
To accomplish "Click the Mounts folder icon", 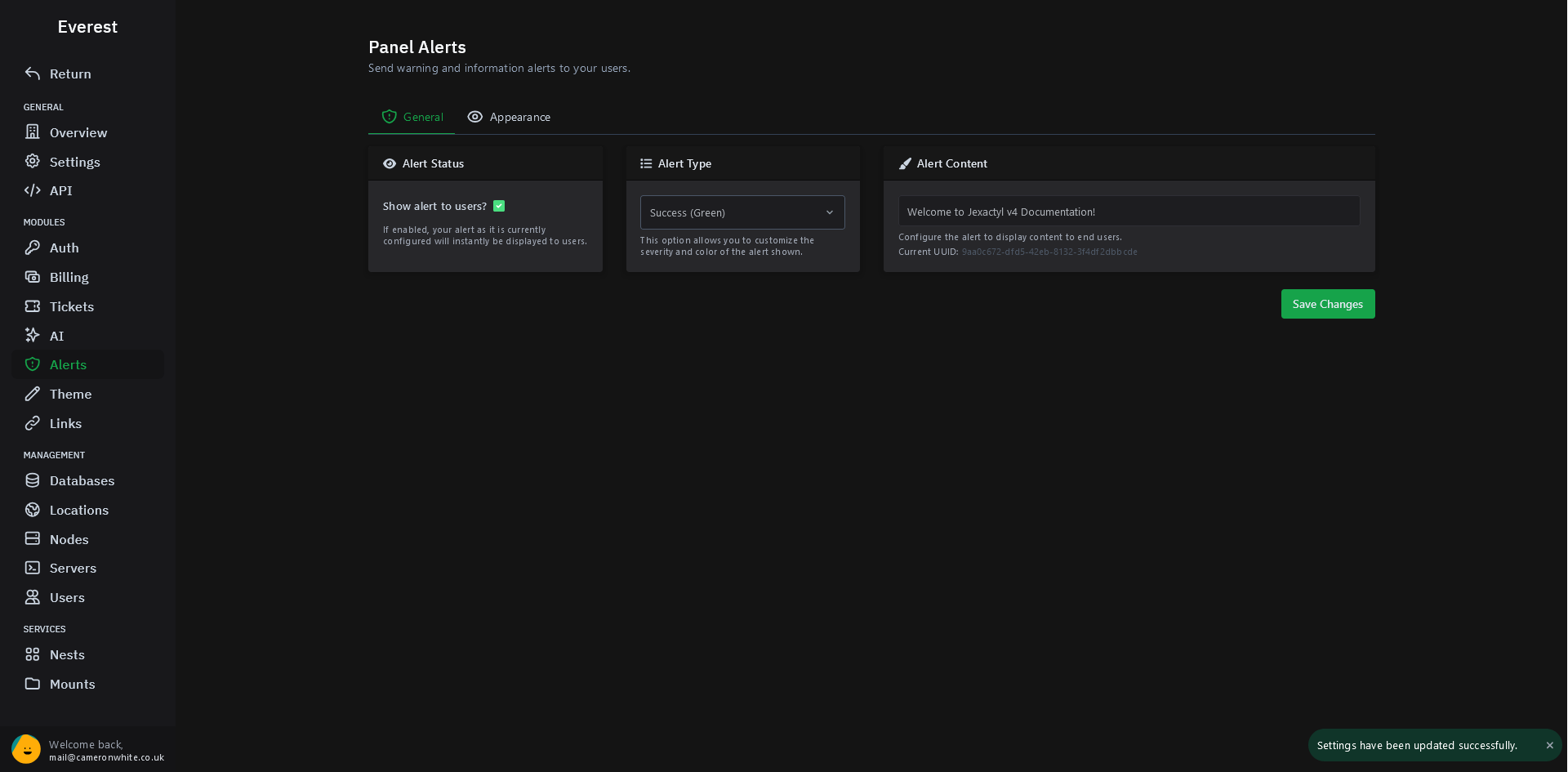I will coord(33,684).
